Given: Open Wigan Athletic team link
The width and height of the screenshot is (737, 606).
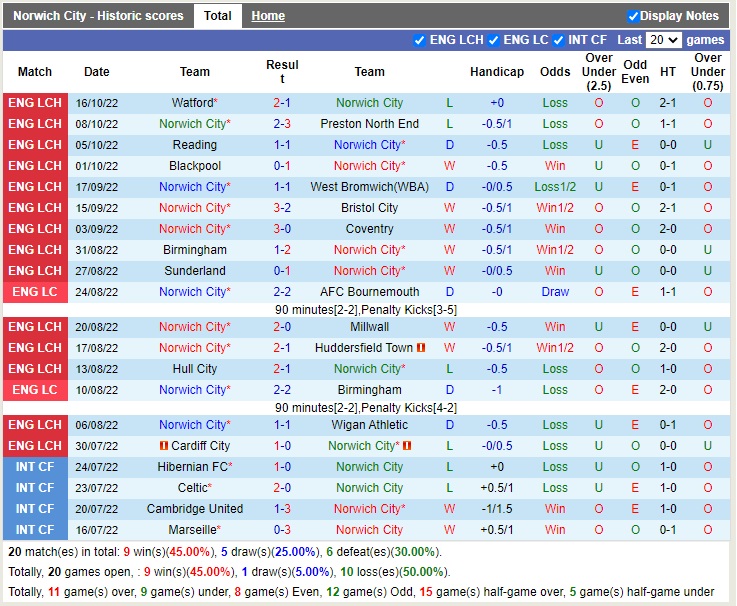Looking at the screenshot, I should [369, 425].
